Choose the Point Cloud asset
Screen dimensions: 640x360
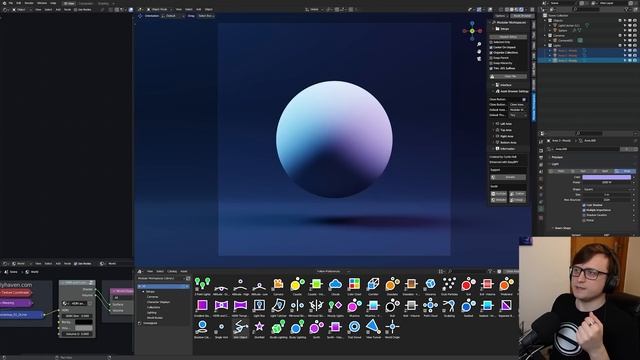[430, 305]
